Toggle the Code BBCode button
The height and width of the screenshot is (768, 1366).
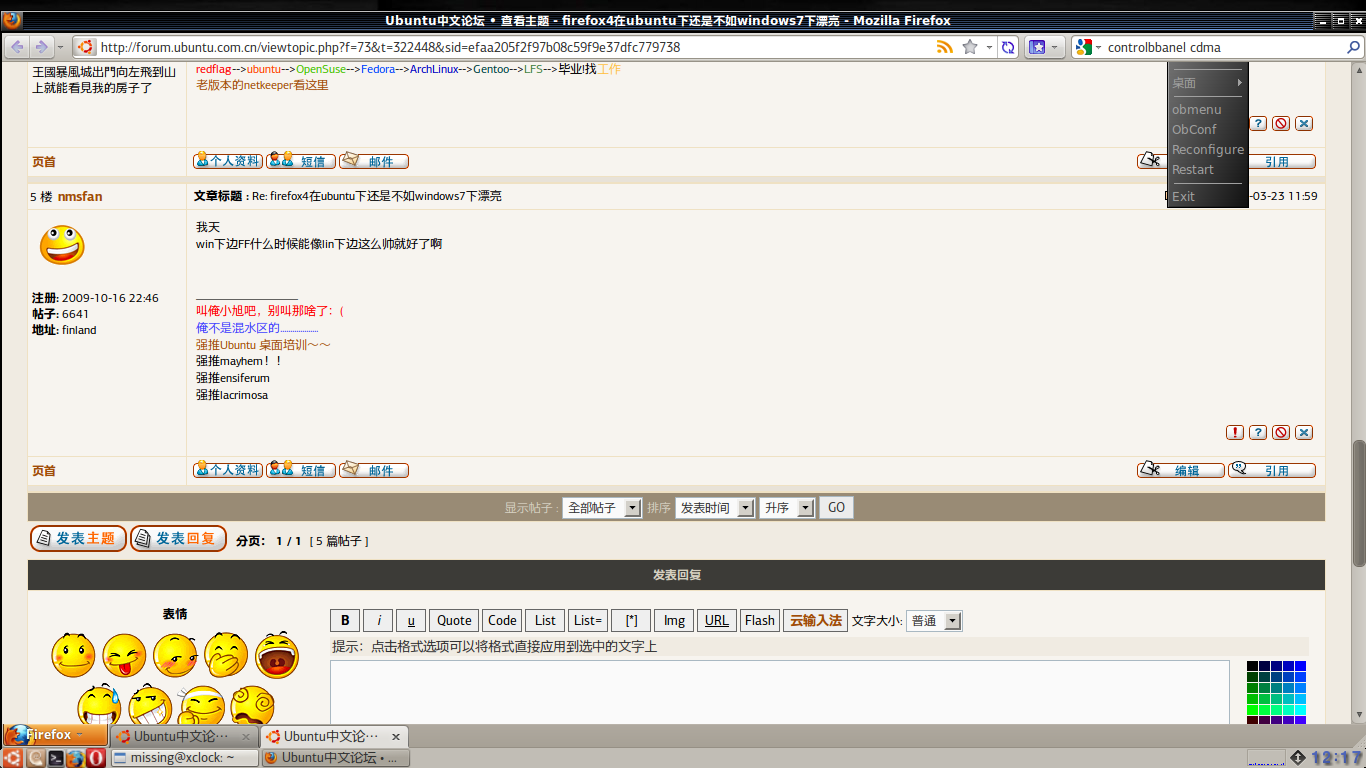coord(502,620)
